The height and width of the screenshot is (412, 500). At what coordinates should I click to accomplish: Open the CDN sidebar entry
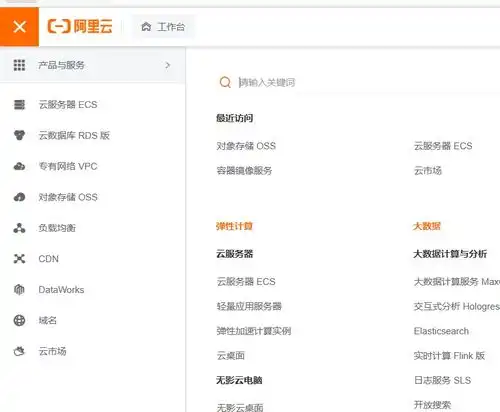pyautogui.click(x=49, y=259)
